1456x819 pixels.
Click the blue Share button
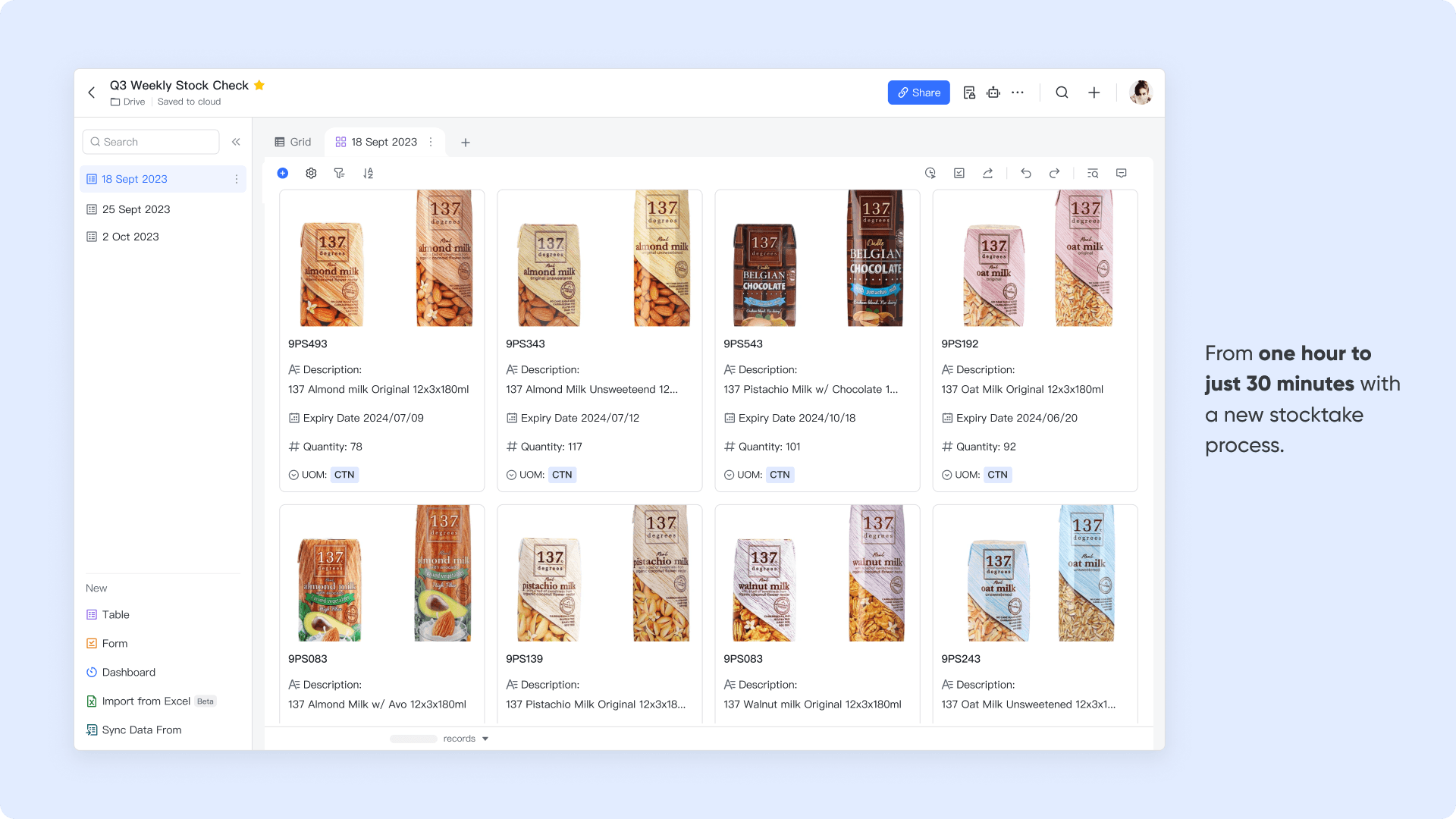tap(918, 93)
